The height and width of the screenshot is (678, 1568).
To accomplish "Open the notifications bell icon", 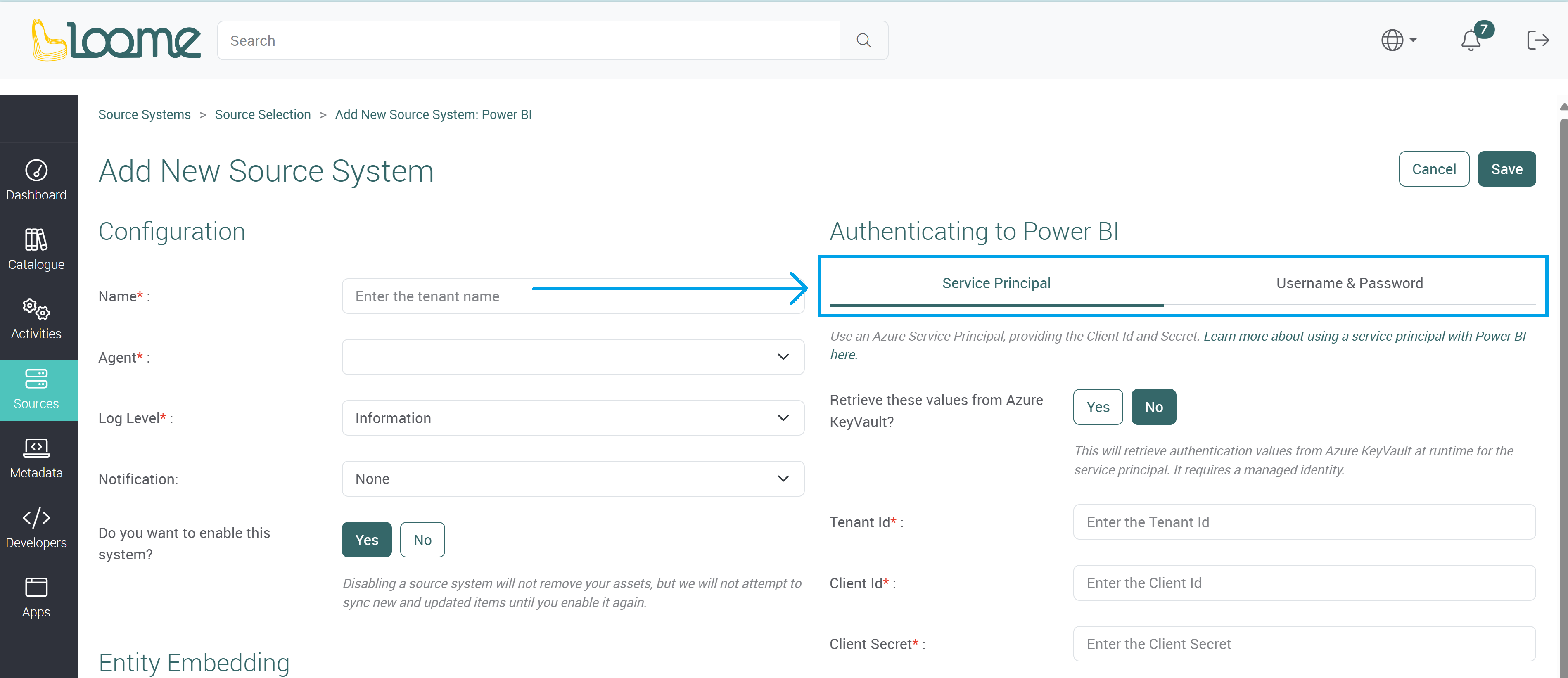I will pos(1471,40).
